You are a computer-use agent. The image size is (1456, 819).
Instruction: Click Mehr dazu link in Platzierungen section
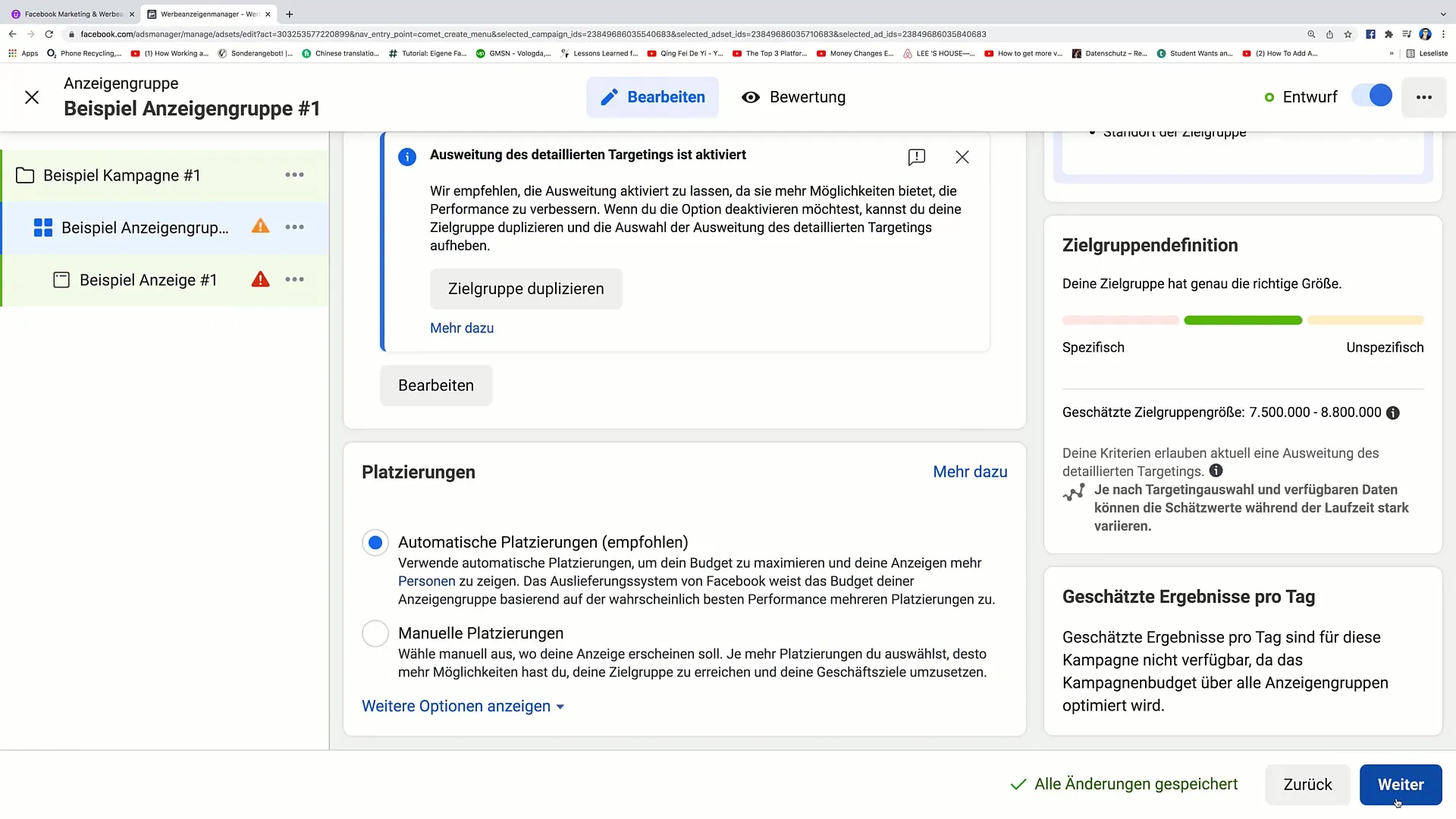[970, 472]
